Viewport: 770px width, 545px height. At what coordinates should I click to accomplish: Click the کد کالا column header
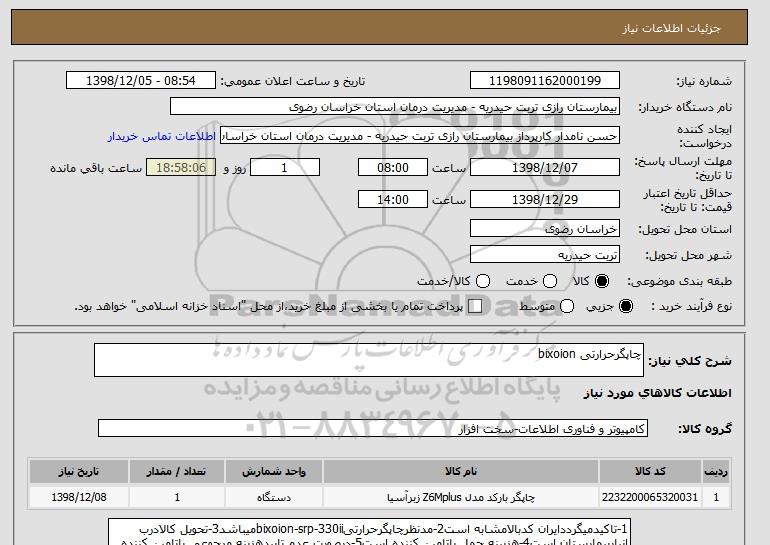coord(650,471)
